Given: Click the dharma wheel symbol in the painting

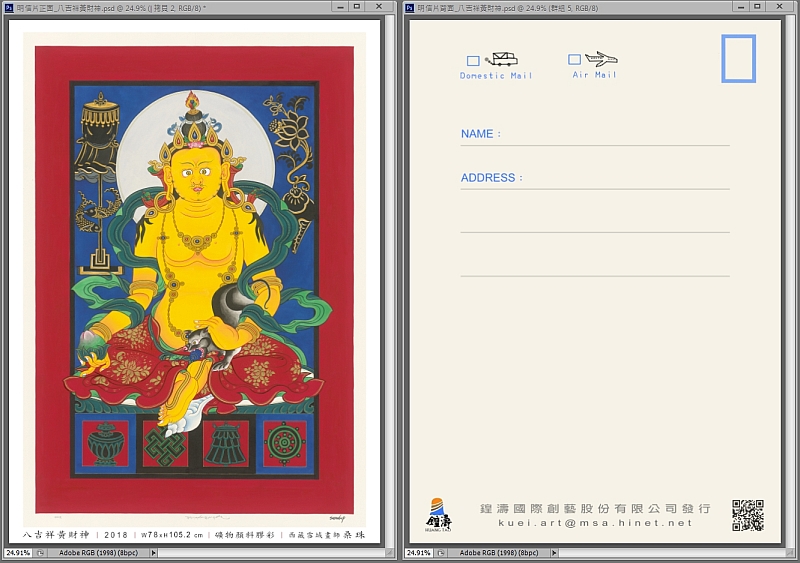Looking at the screenshot, I should pyautogui.click(x=284, y=443).
